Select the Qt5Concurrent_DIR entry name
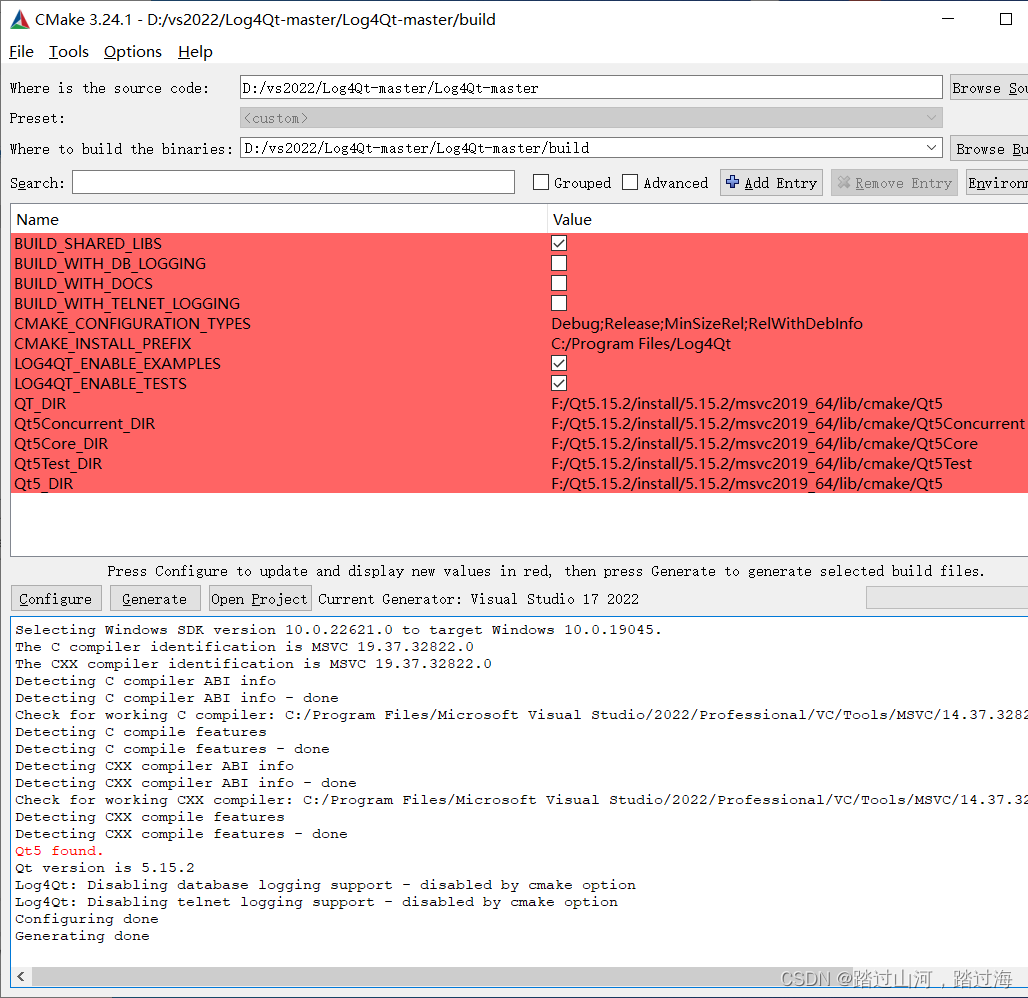 tap(85, 424)
